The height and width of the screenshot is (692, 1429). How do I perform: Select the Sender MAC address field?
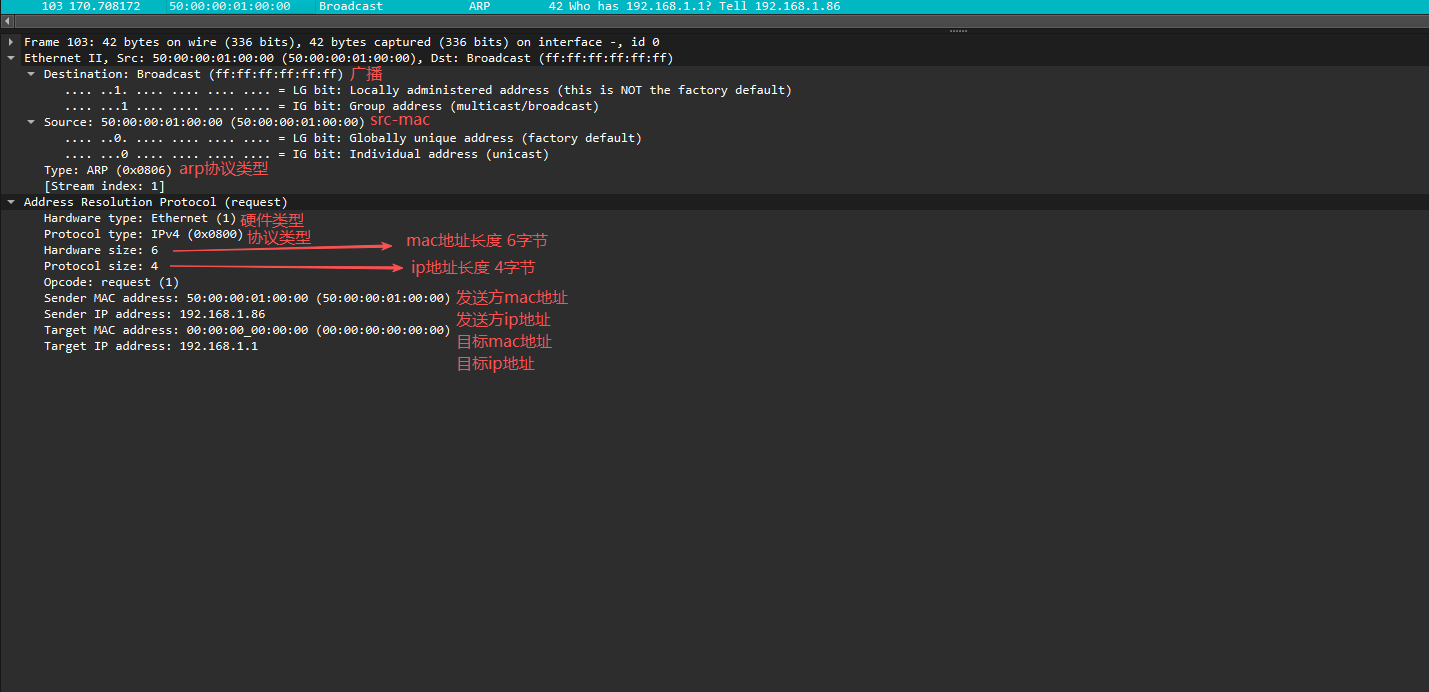point(247,298)
